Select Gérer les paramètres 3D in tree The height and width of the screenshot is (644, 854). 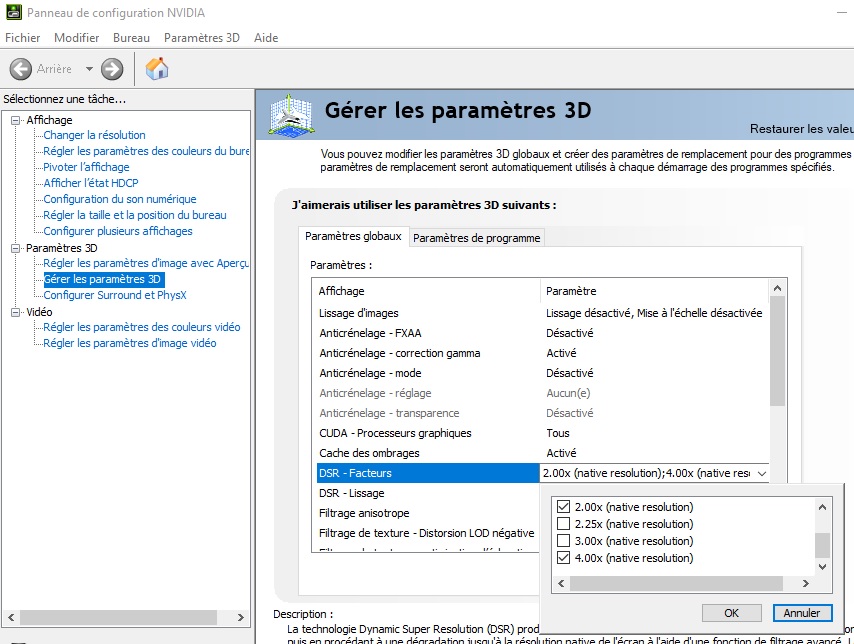102,279
